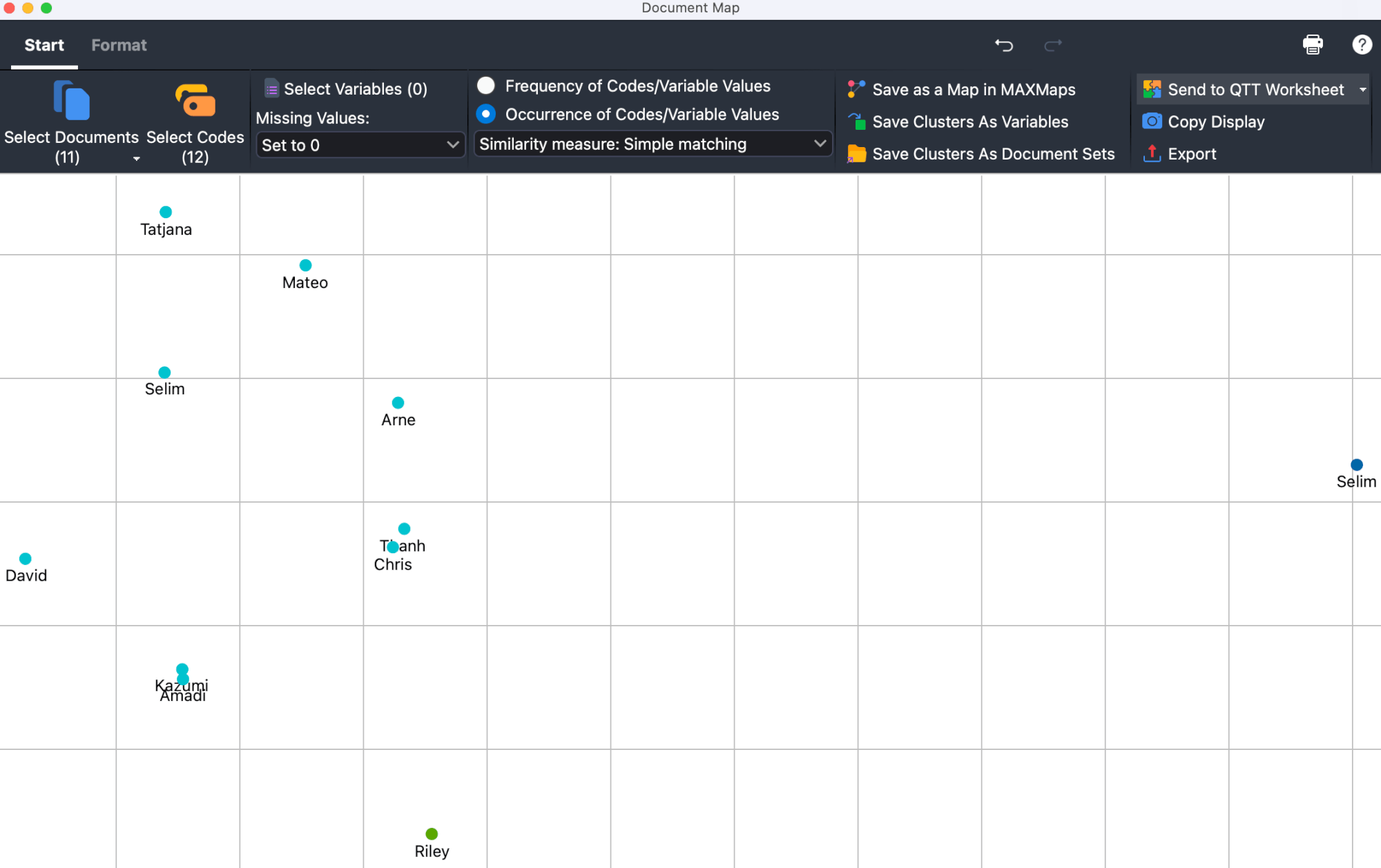
Task: Open the Missing Values Set to 0 dropdown
Action: point(360,145)
